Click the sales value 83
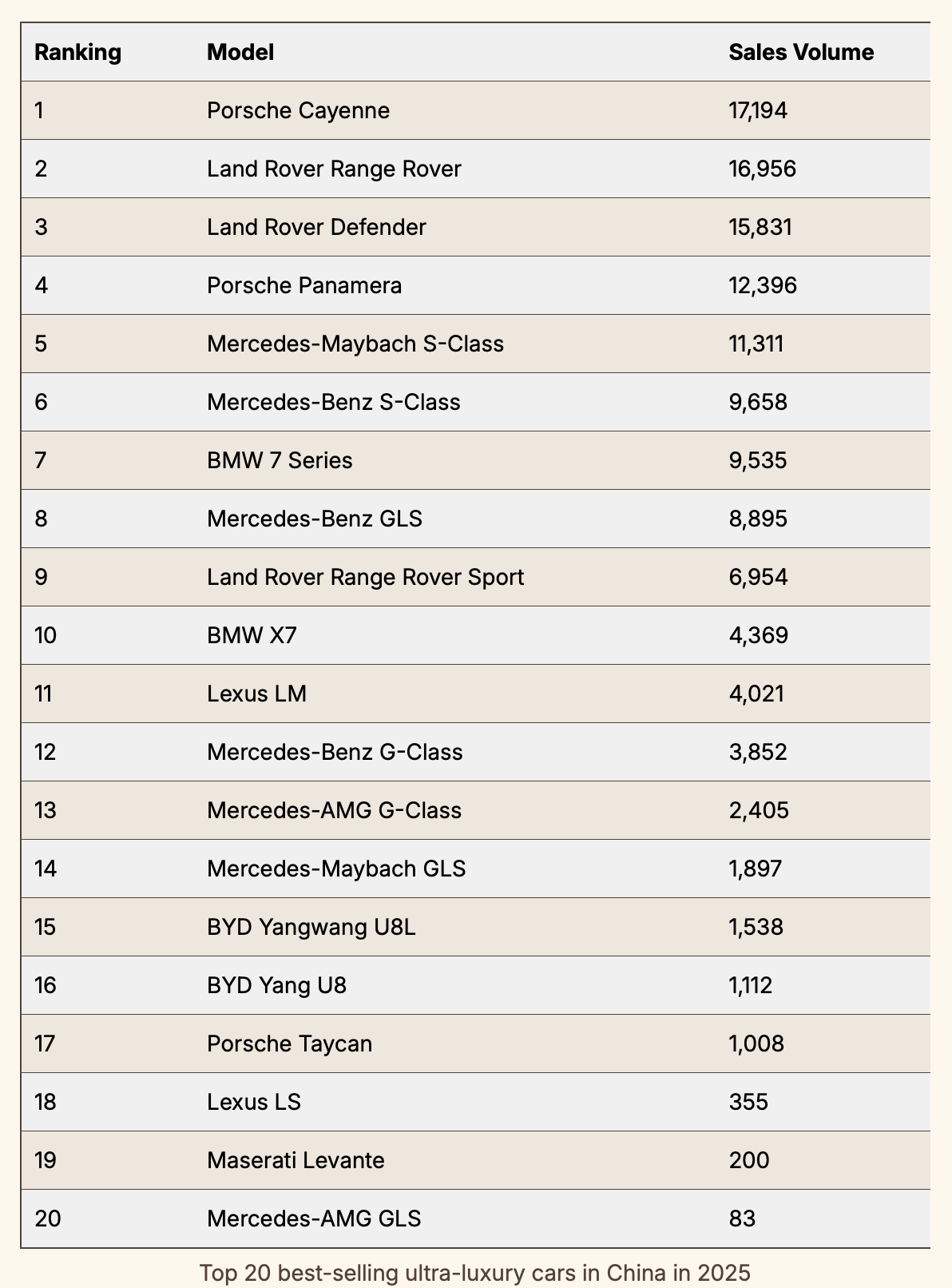 [742, 1218]
